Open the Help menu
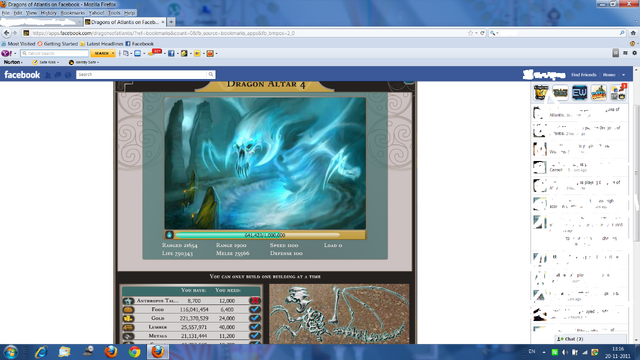The height and width of the screenshot is (360, 640). pos(129,13)
